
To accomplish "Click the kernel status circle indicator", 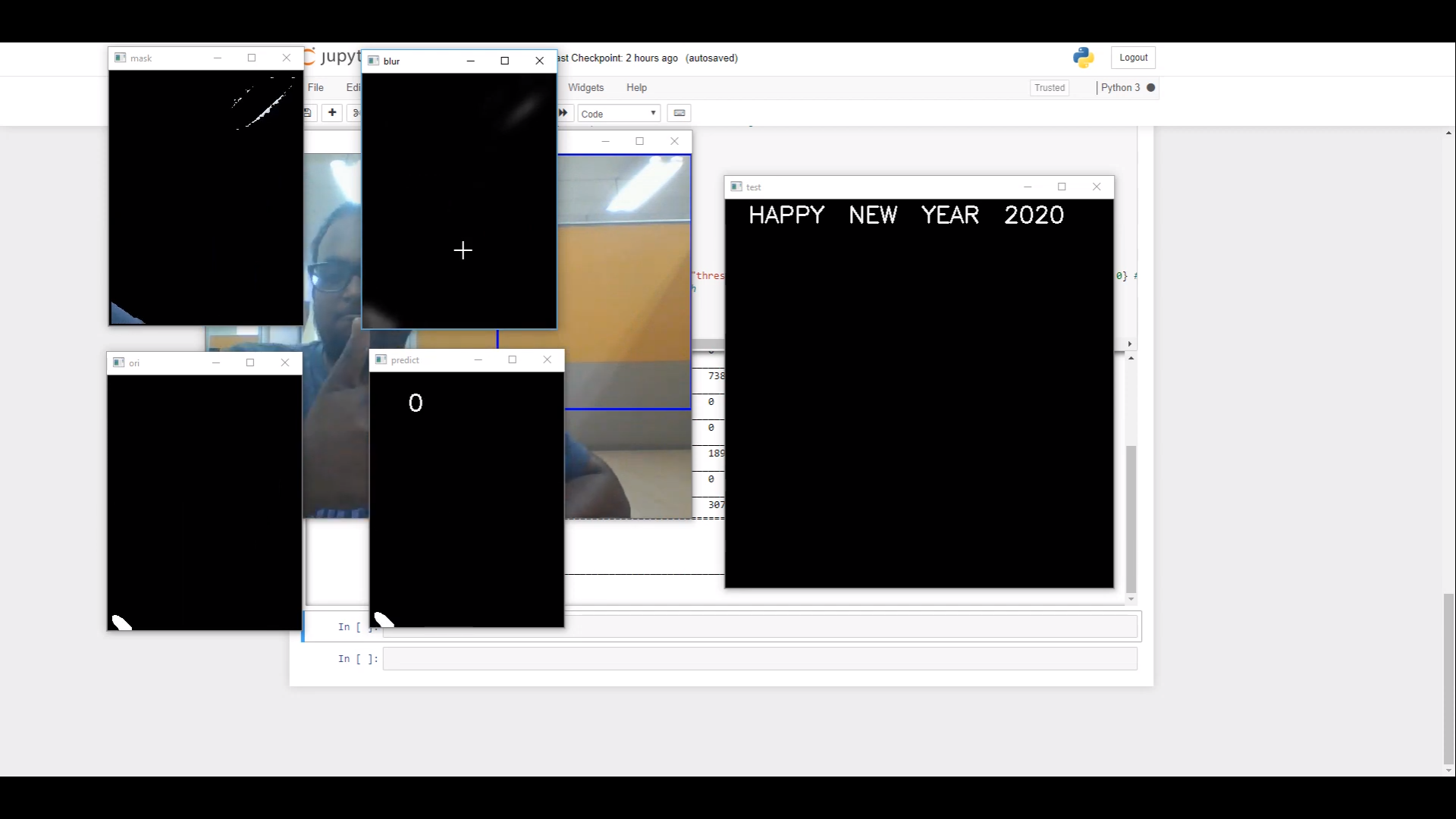I will click(1150, 88).
